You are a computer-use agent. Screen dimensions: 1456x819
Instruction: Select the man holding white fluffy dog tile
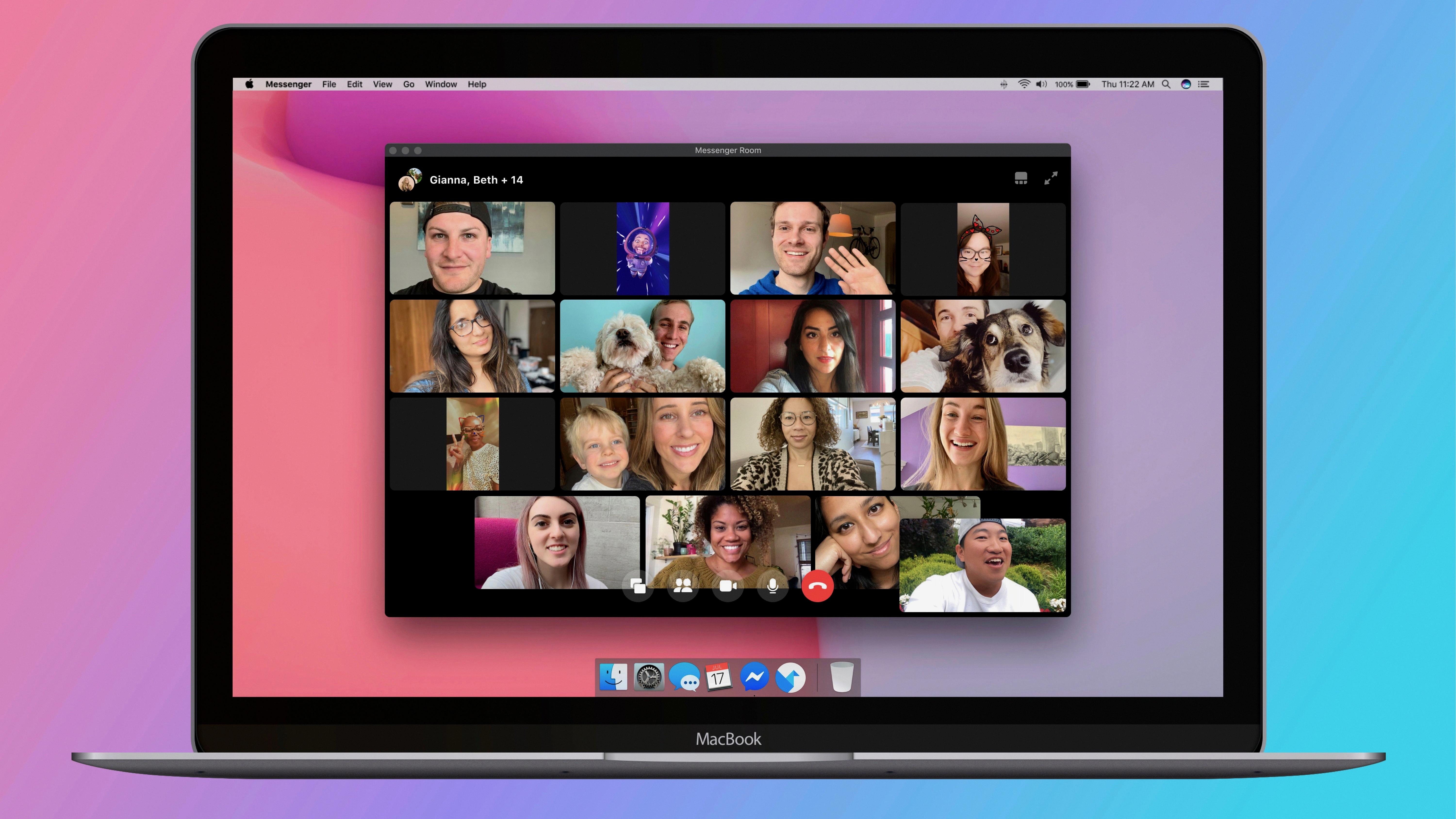[x=643, y=346]
